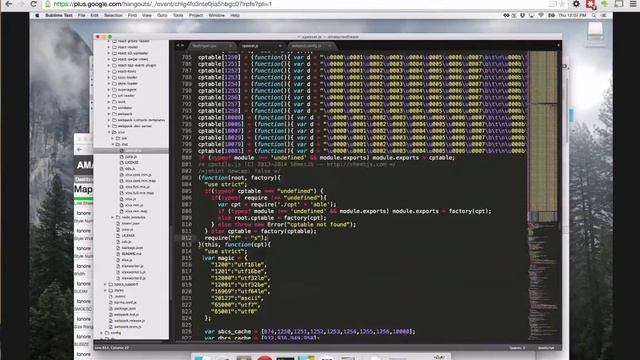Click the green lock icon in address bar
The width and height of the screenshot is (640, 360).
pos(48,4)
